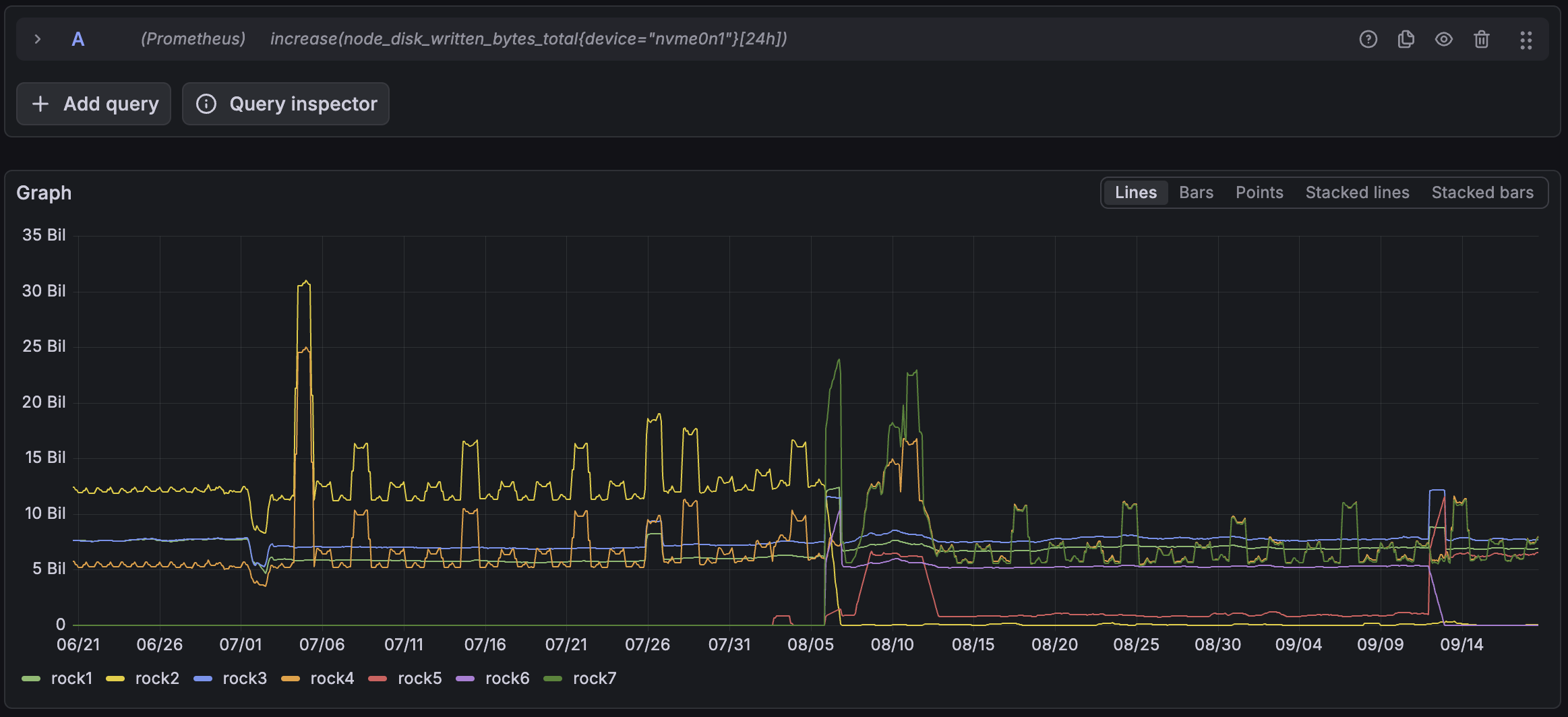Click the 30 Bil y-axis label
This screenshot has height=717, width=1568.
44,291
